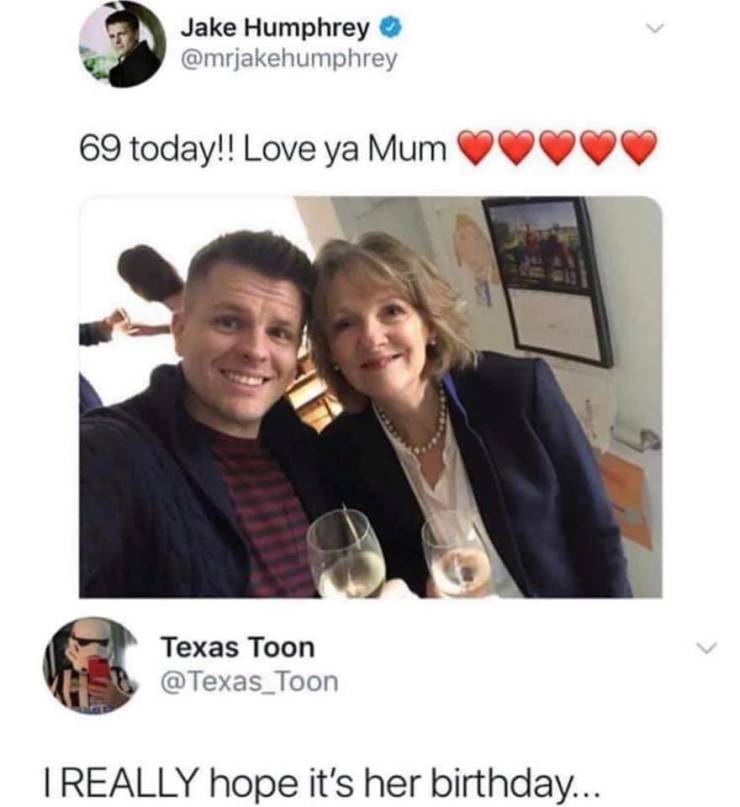Click the middle red heart emoji
This screenshot has height=807, width=740.
click(557, 148)
